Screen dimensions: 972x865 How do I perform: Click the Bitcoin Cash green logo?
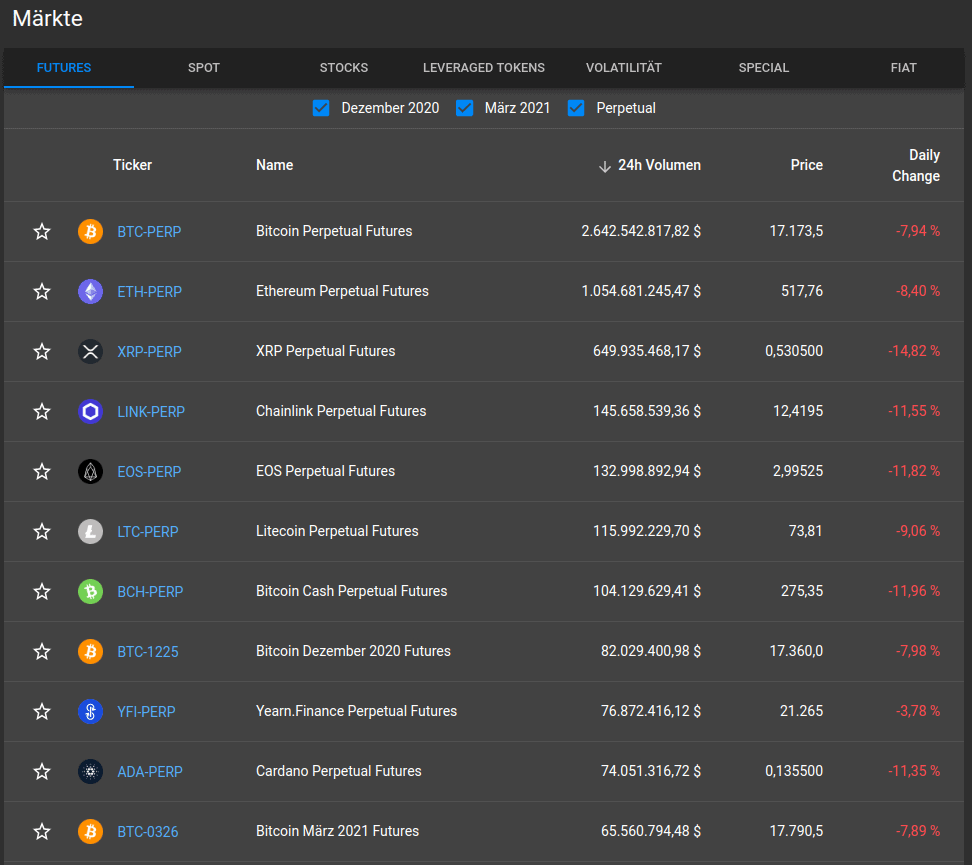(90, 592)
